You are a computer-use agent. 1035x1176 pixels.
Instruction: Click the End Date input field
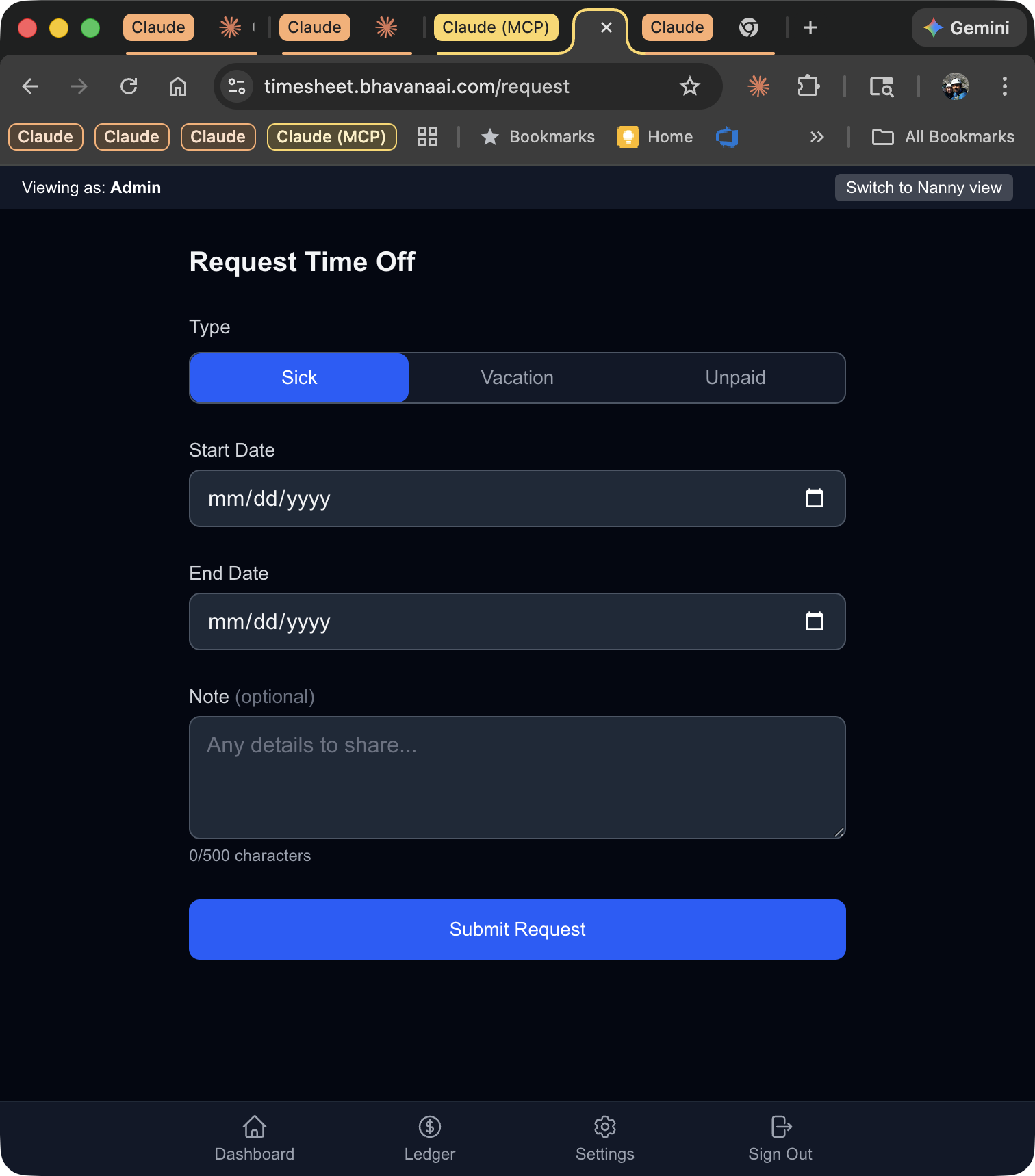tap(517, 622)
